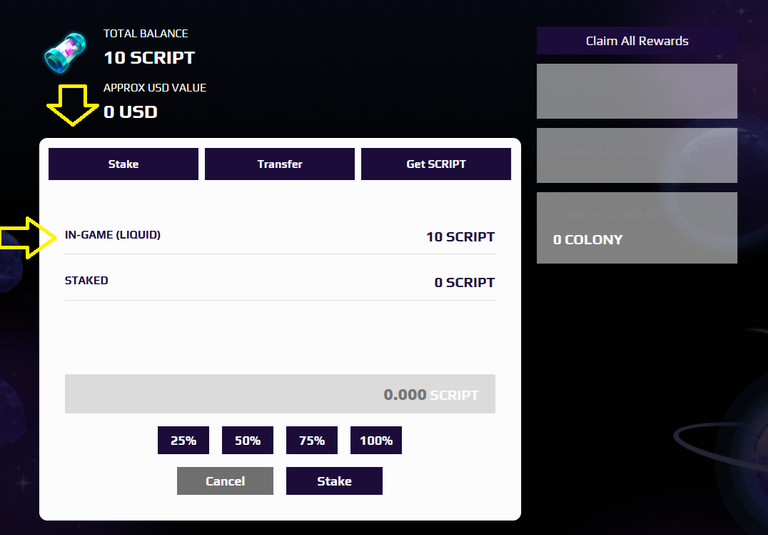Click the SCRIPT vial token icon

pos(65,53)
